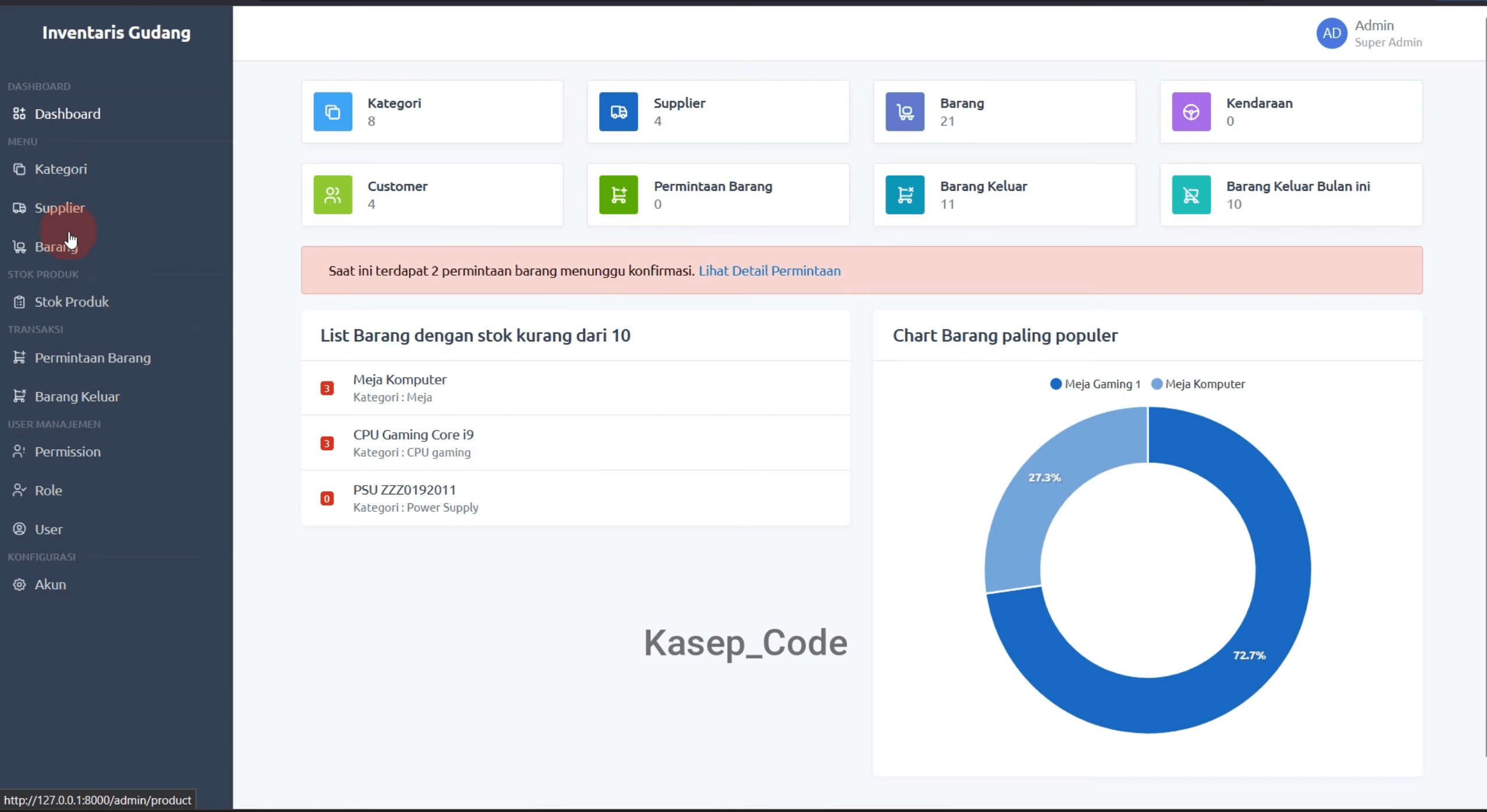Click the Barang trolley card icon
The image size is (1487, 812).
[905, 112]
